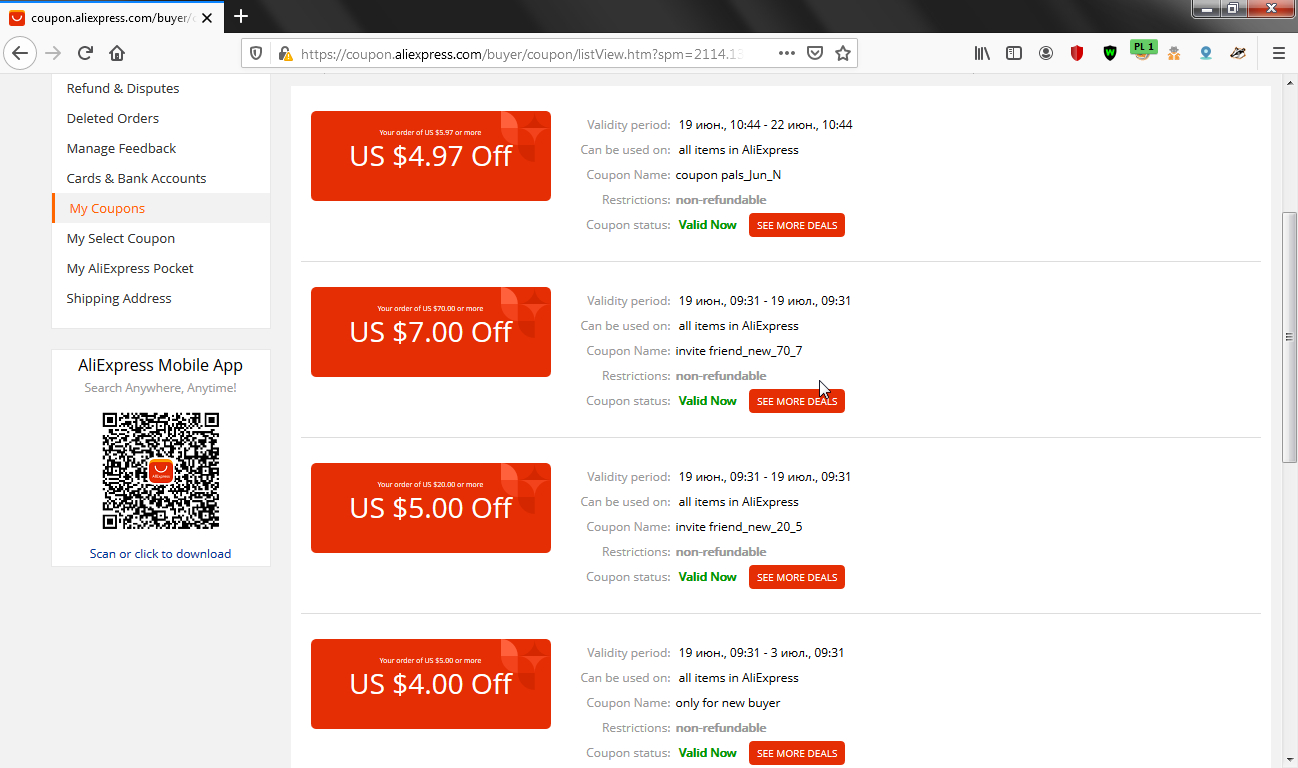Open My Select Coupon
This screenshot has height=768, width=1298.
click(x=121, y=238)
